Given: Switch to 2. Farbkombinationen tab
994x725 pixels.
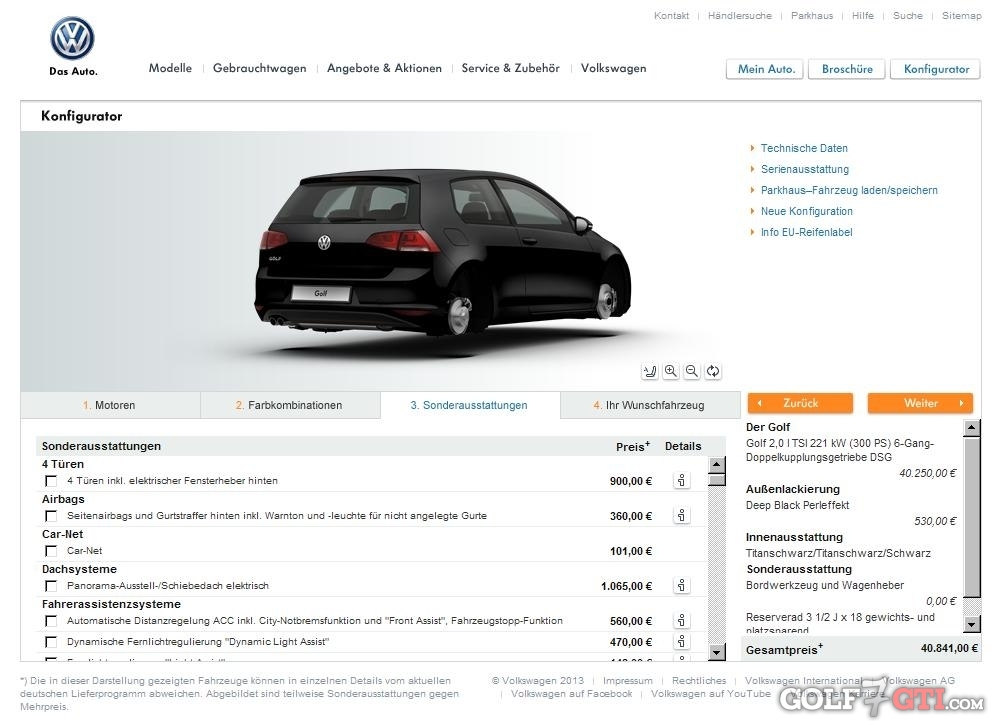Looking at the screenshot, I should pos(290,405).
